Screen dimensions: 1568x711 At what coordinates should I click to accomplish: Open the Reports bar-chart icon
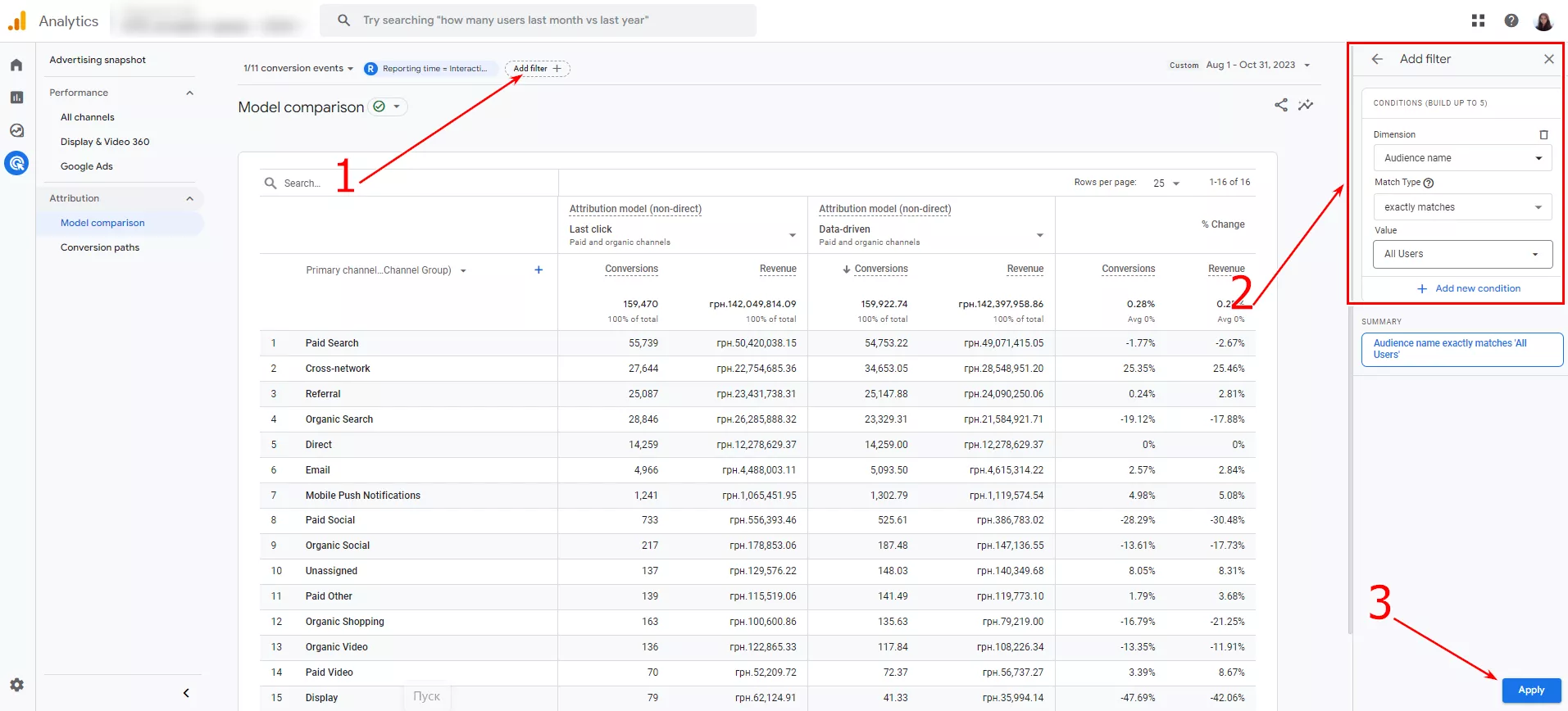16,97
